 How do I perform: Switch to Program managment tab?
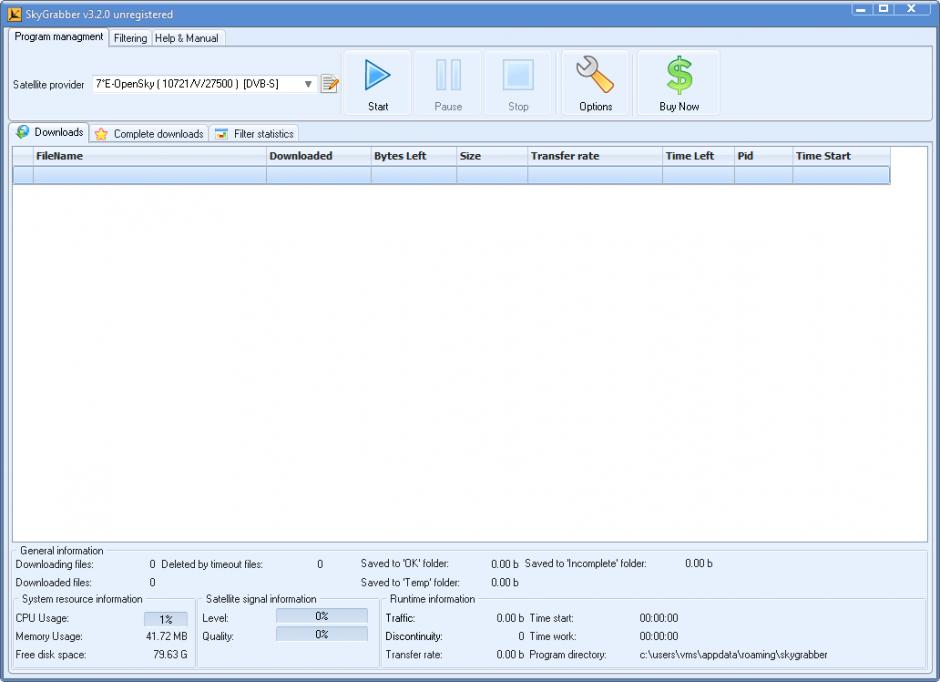click(x=59, y=37)
